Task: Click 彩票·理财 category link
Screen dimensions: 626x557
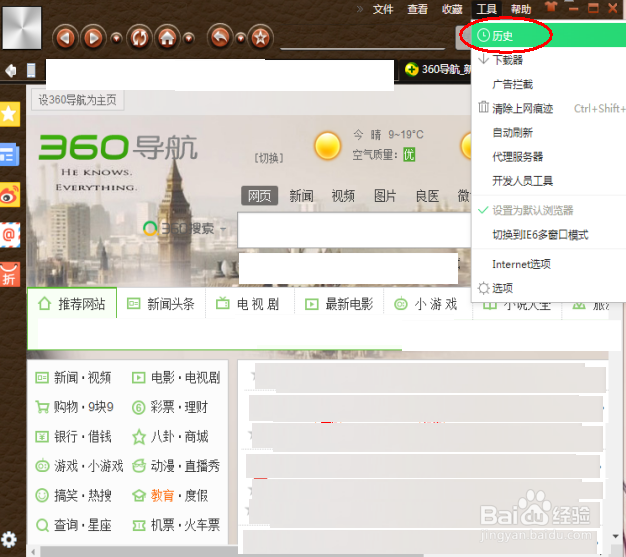Action: (170, 407)
